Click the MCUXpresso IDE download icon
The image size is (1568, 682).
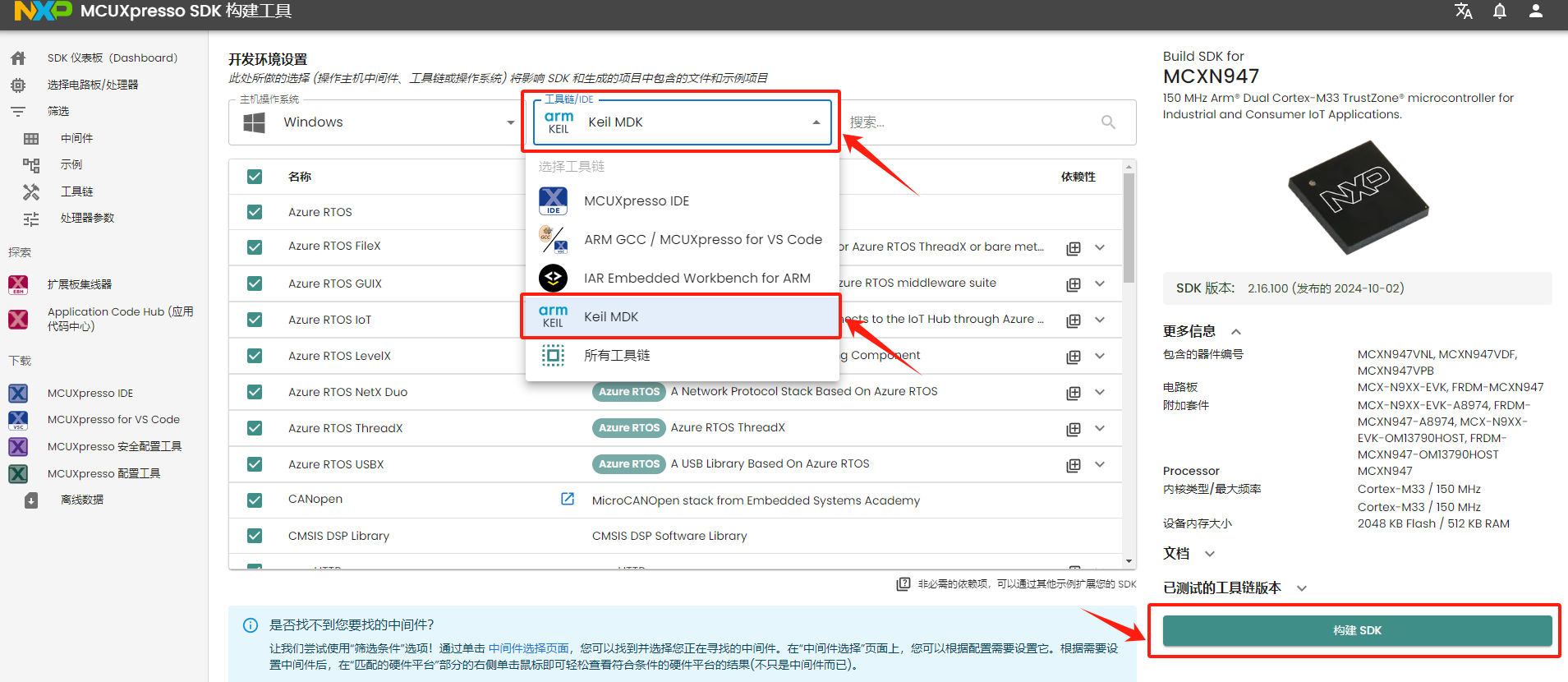point(18,394)
